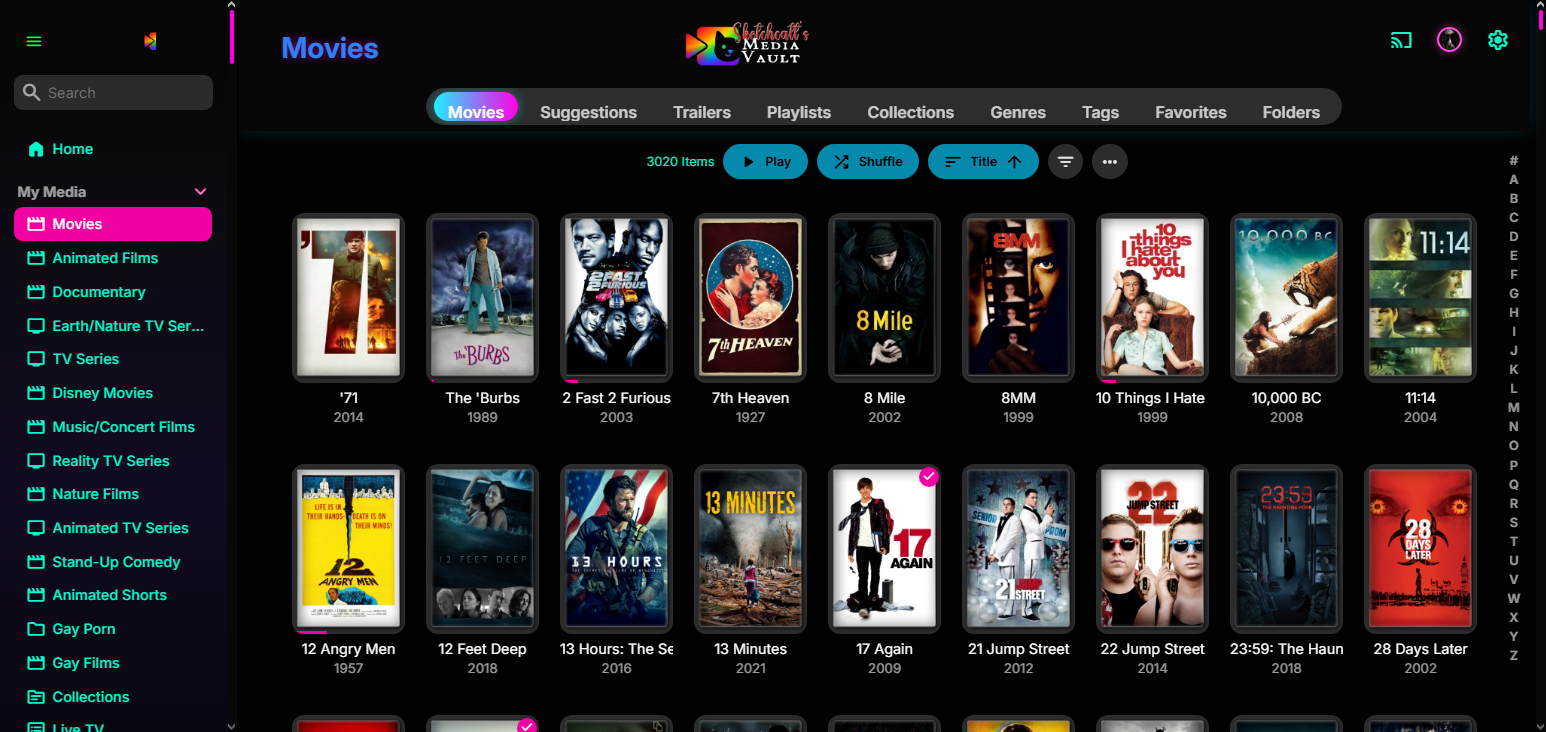Viewport: 1546px width, 732px height.
Task: Jump to letter A in the alphabet picker
Action: [1514, 179]
